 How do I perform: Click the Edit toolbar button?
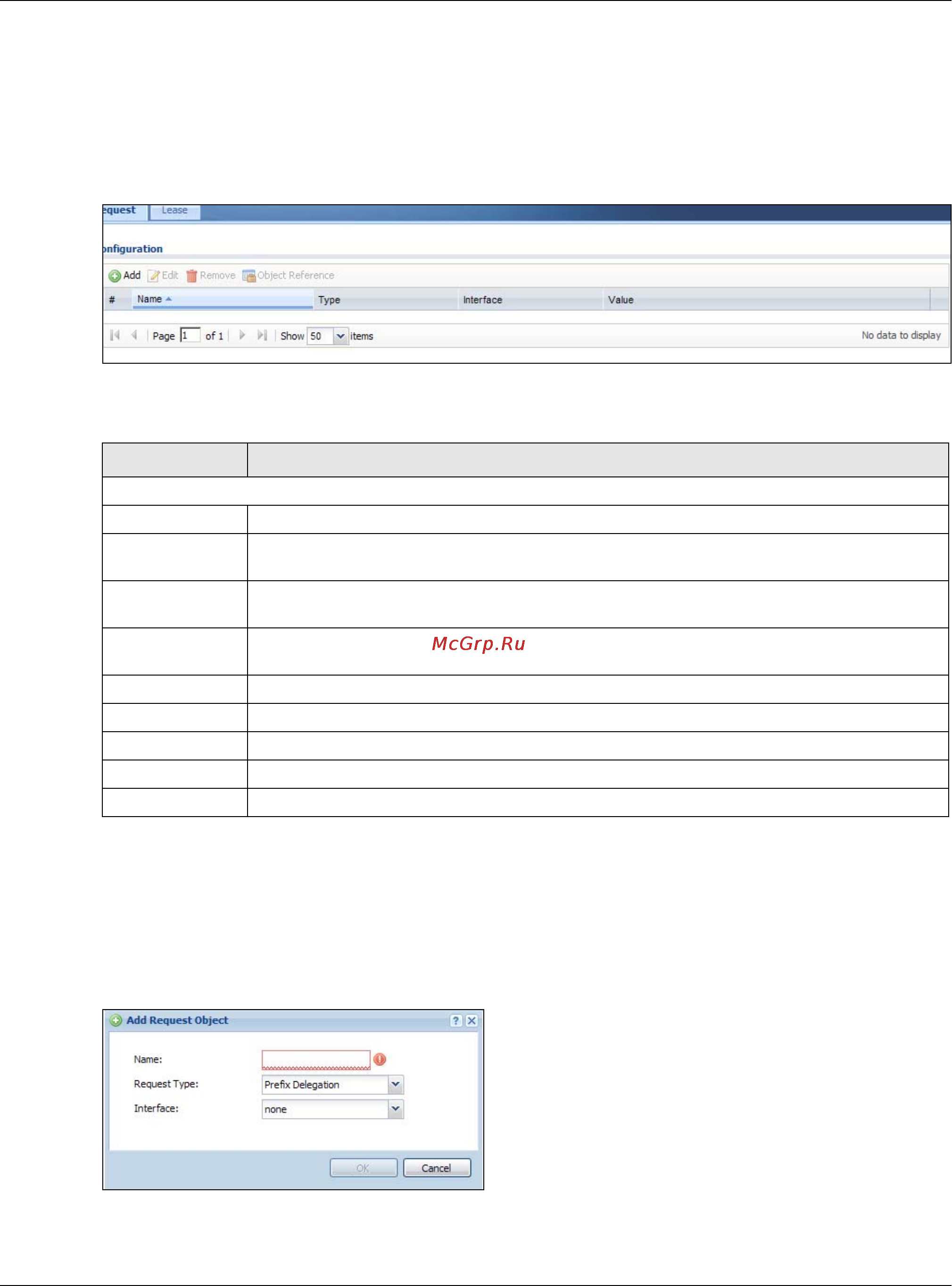click(163, 276)
